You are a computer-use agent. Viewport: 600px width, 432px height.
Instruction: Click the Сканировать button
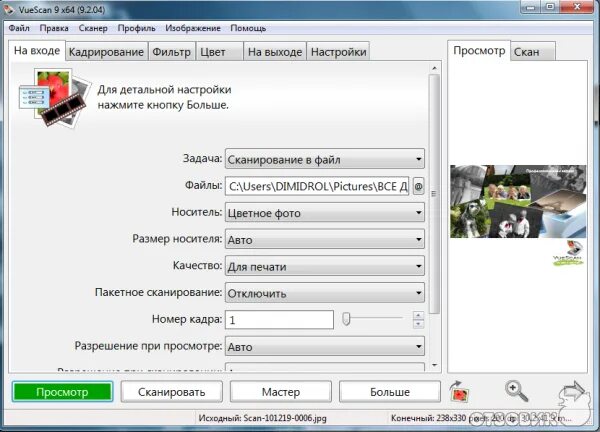point(171,392)
